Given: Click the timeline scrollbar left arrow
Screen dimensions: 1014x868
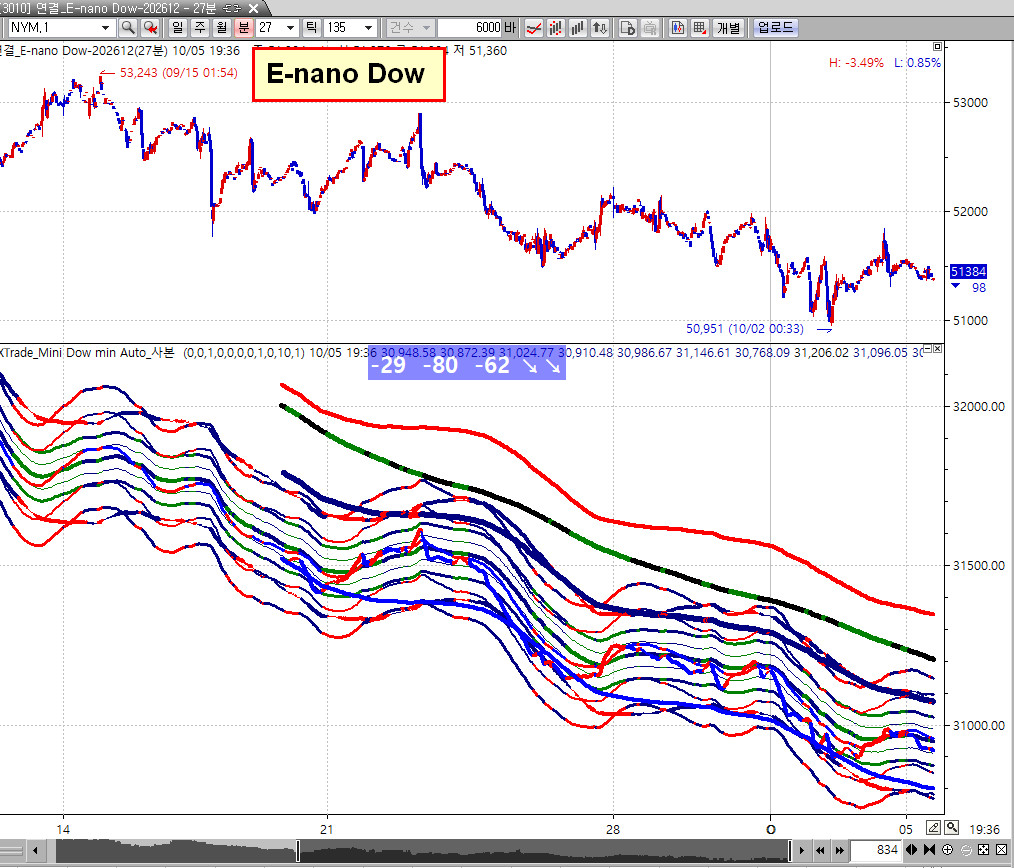Looking at the screenshot, I should pyautogui.click(x=34, y=851).
